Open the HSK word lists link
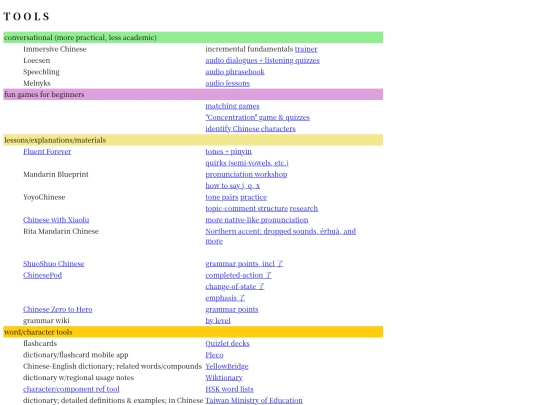This screenshot has width=540, height=405. 229,389
